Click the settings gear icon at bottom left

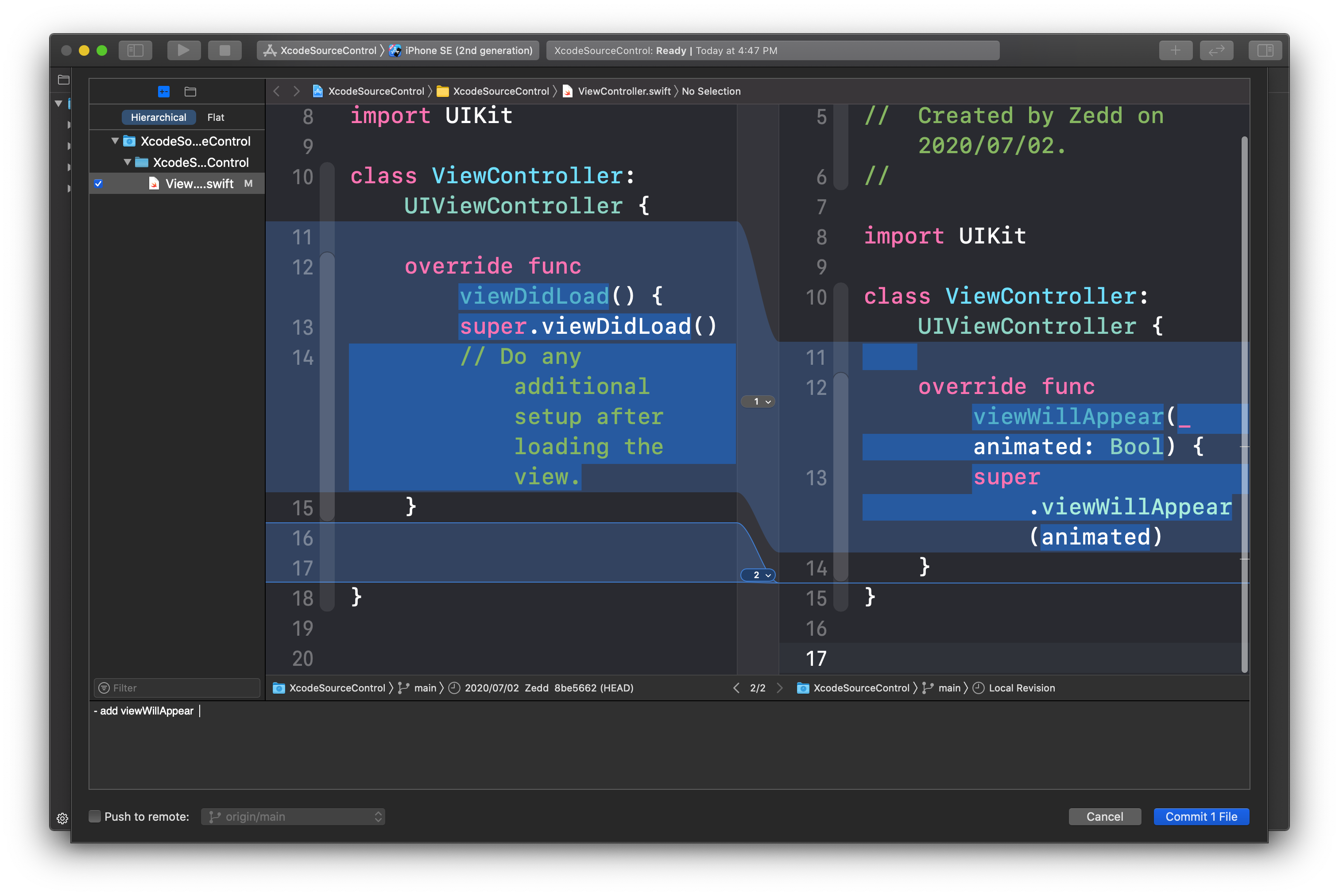62,818
